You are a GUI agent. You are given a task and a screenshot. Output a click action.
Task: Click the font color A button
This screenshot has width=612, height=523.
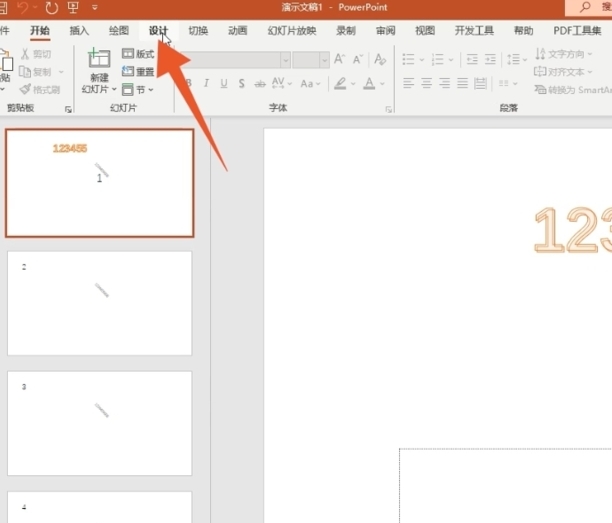point(369,83)
